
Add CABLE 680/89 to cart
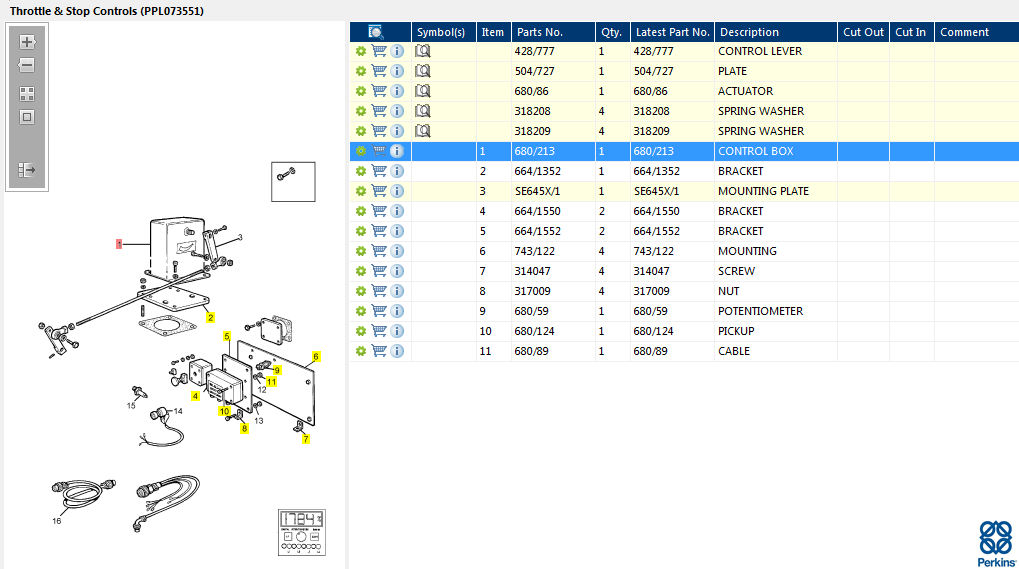pyautogui.click(x=379, y=351)
